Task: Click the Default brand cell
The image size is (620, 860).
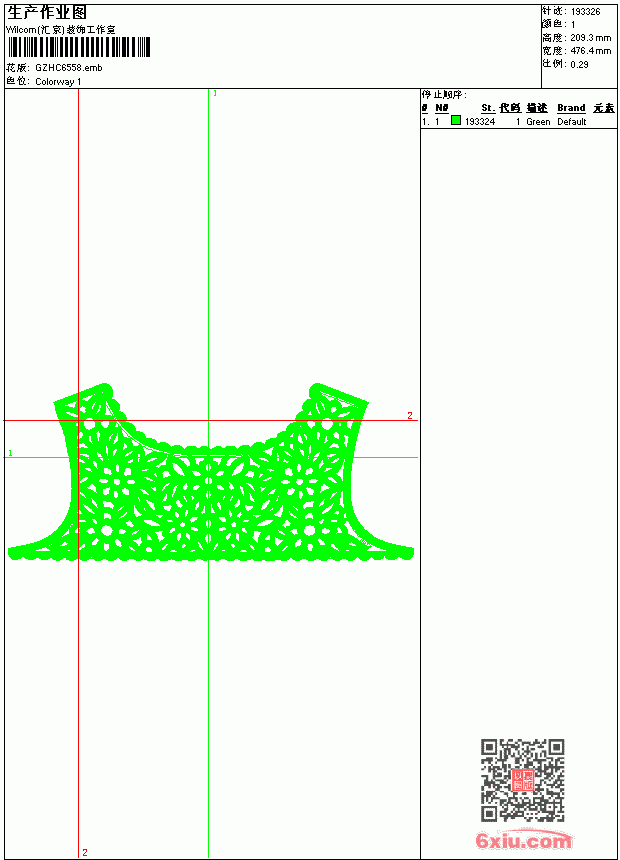Action: tap(572, 122)
